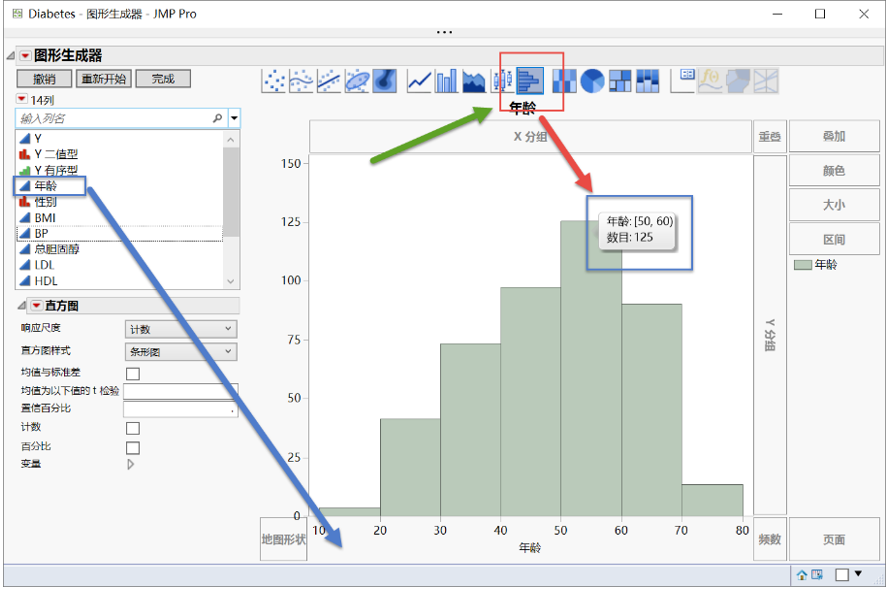
Task: Select the 性别 column in the list
Action: click(119, 202)
